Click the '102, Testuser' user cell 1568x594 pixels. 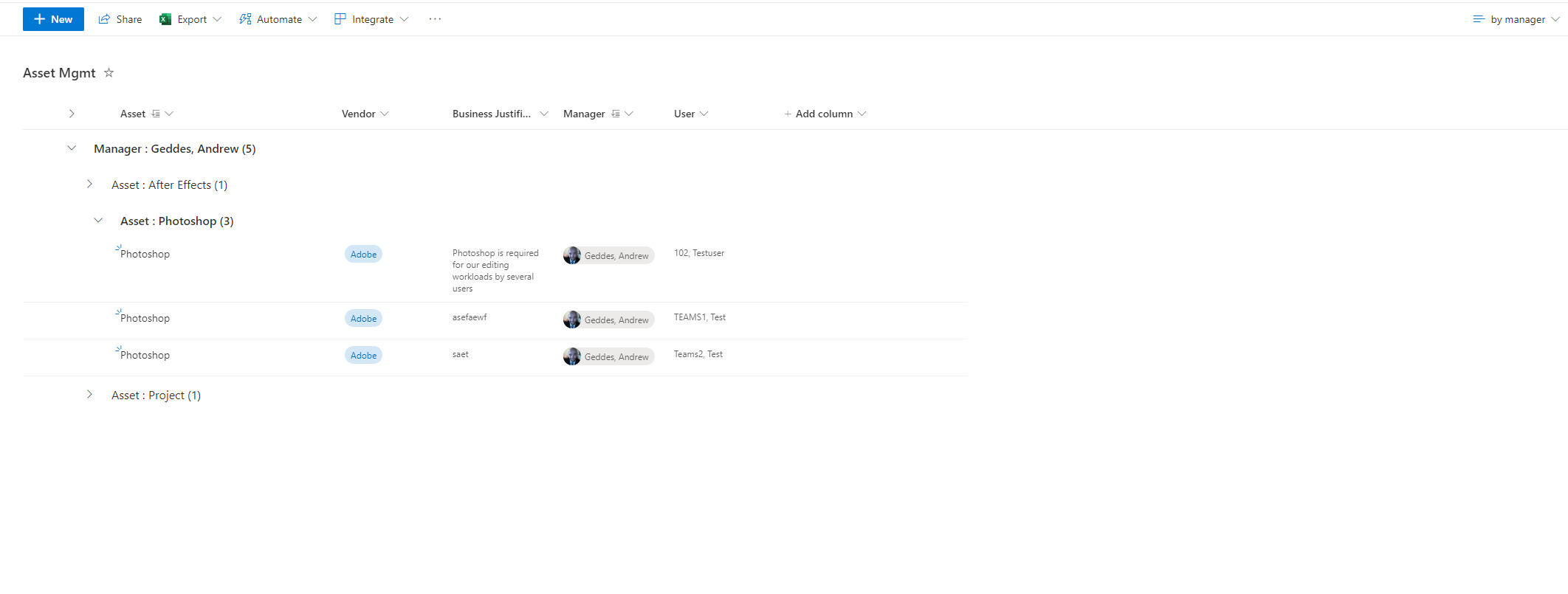699,253
